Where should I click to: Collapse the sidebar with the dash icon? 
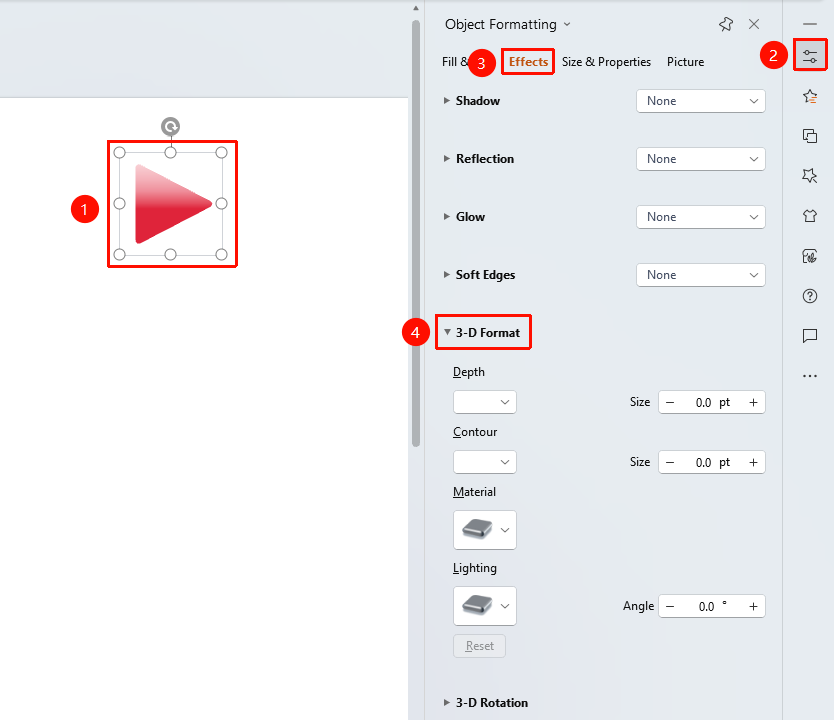(x=810, y=24)
